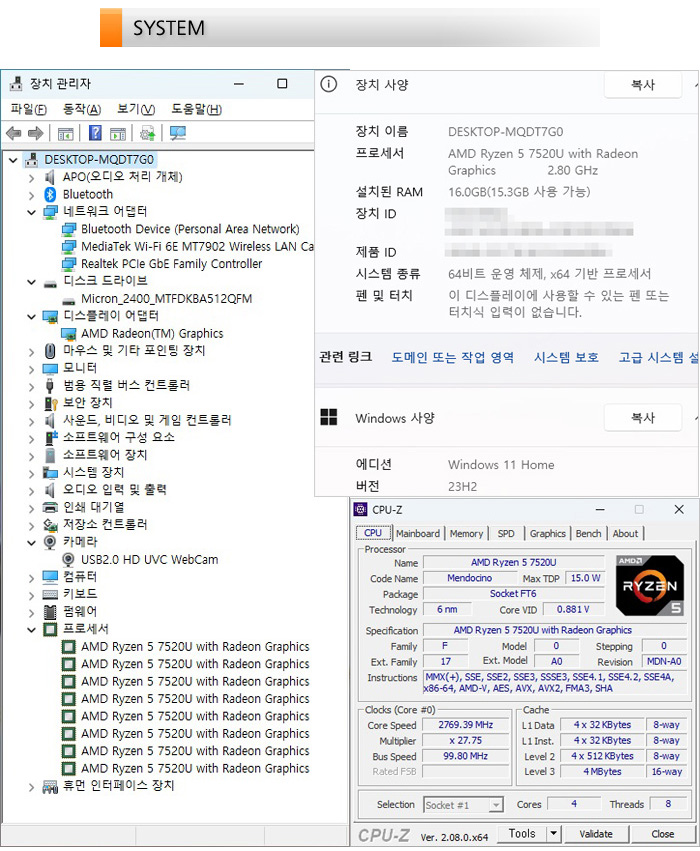Click the Tools button in CPU-Z

(522, 834)
